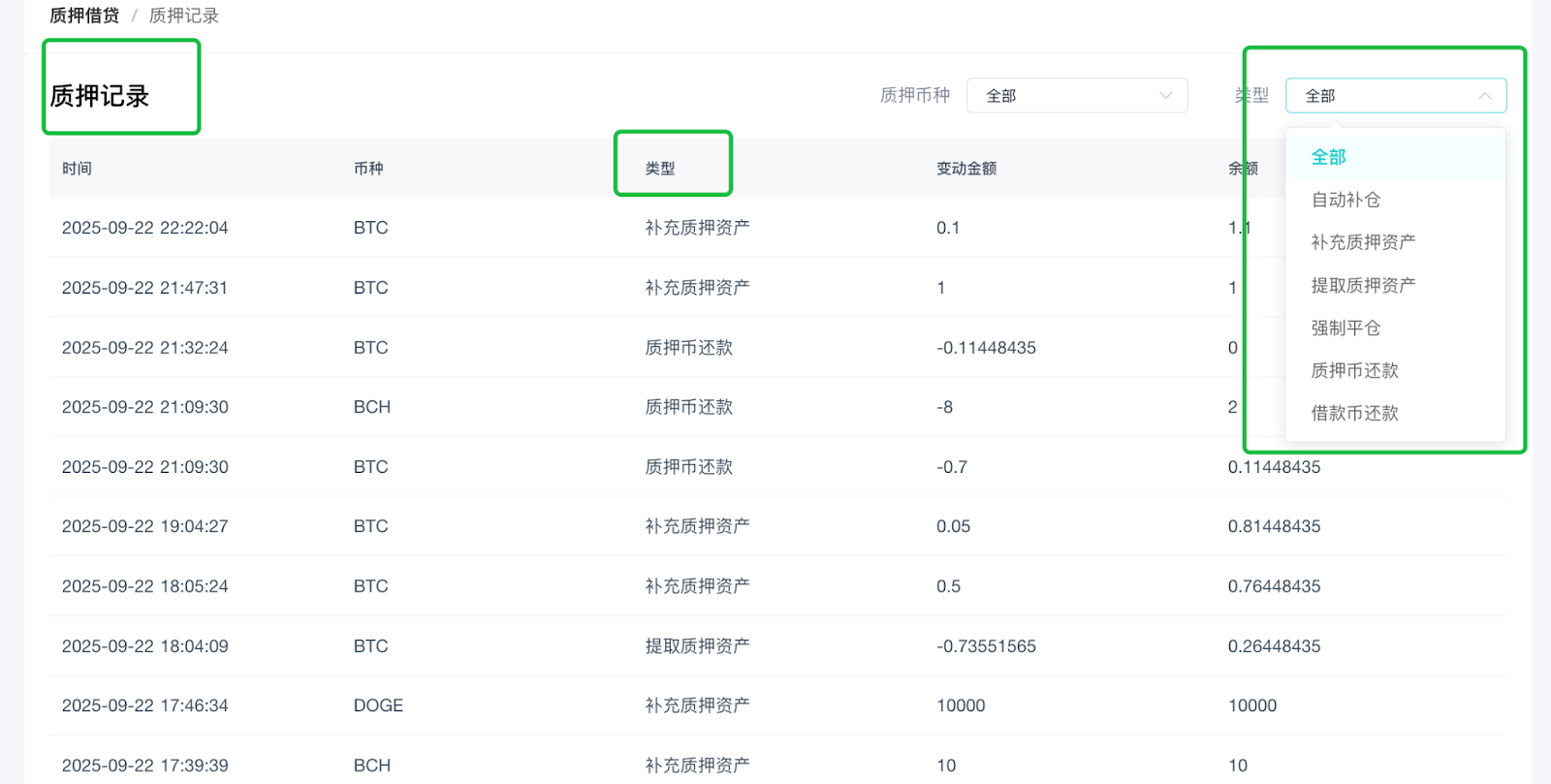The height and width of the screenshot is (784, 1551).
Task: Pick 借款币还款 option
Action: pos(1396,413)
